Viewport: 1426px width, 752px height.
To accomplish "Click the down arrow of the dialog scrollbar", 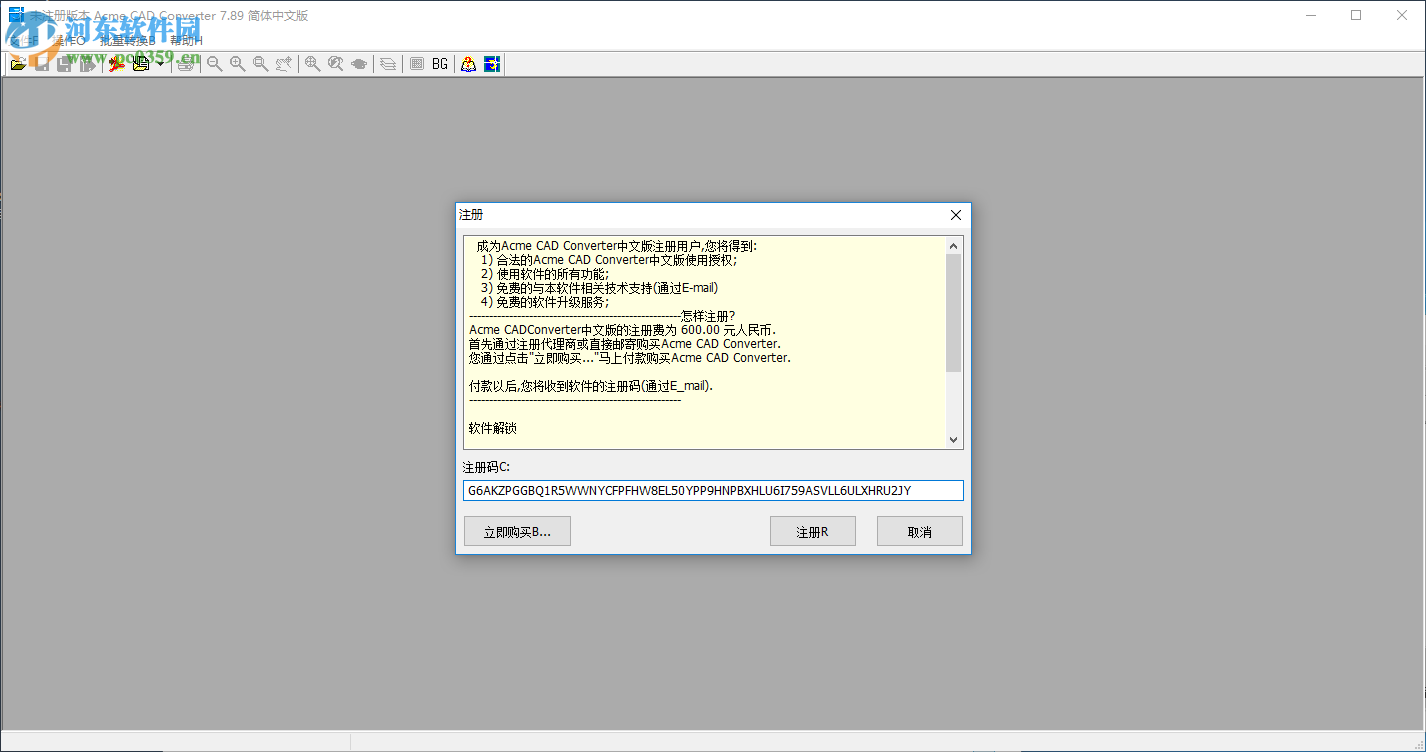I will [x=953, y=439].
